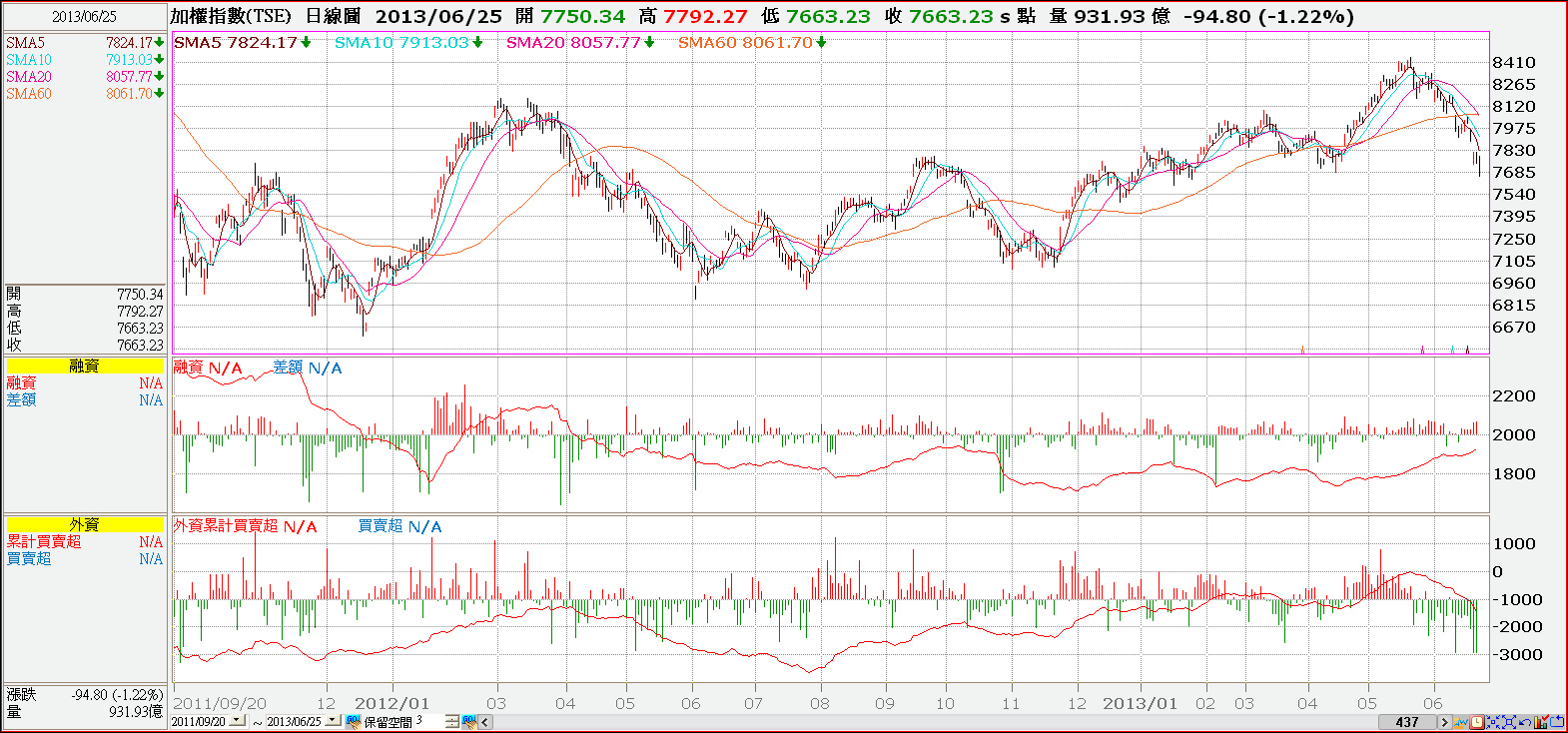Click the 漲跌 -94.80 (-1.22%) row
Screen dimensions: 1568x733
pos(85,694)
